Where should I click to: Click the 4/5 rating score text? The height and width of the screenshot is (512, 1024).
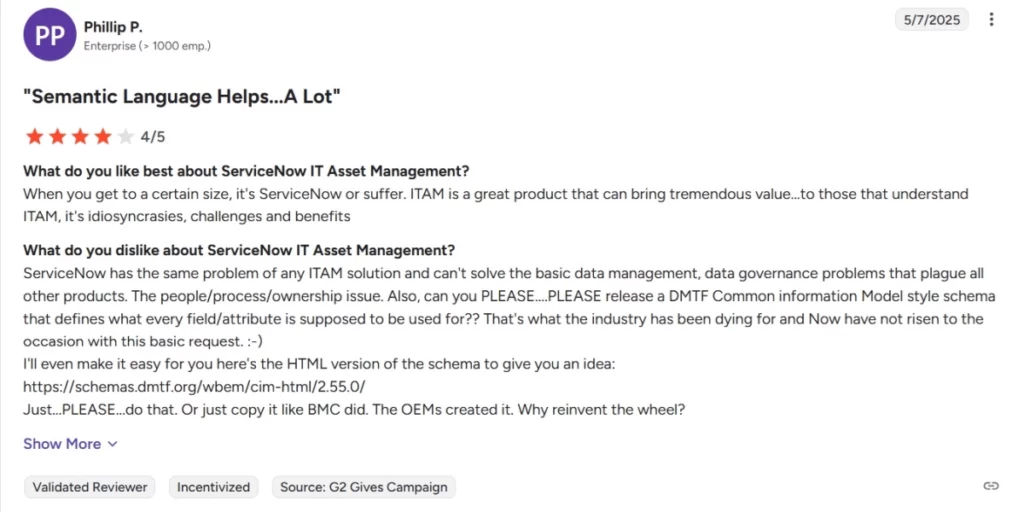click(153, 137)
